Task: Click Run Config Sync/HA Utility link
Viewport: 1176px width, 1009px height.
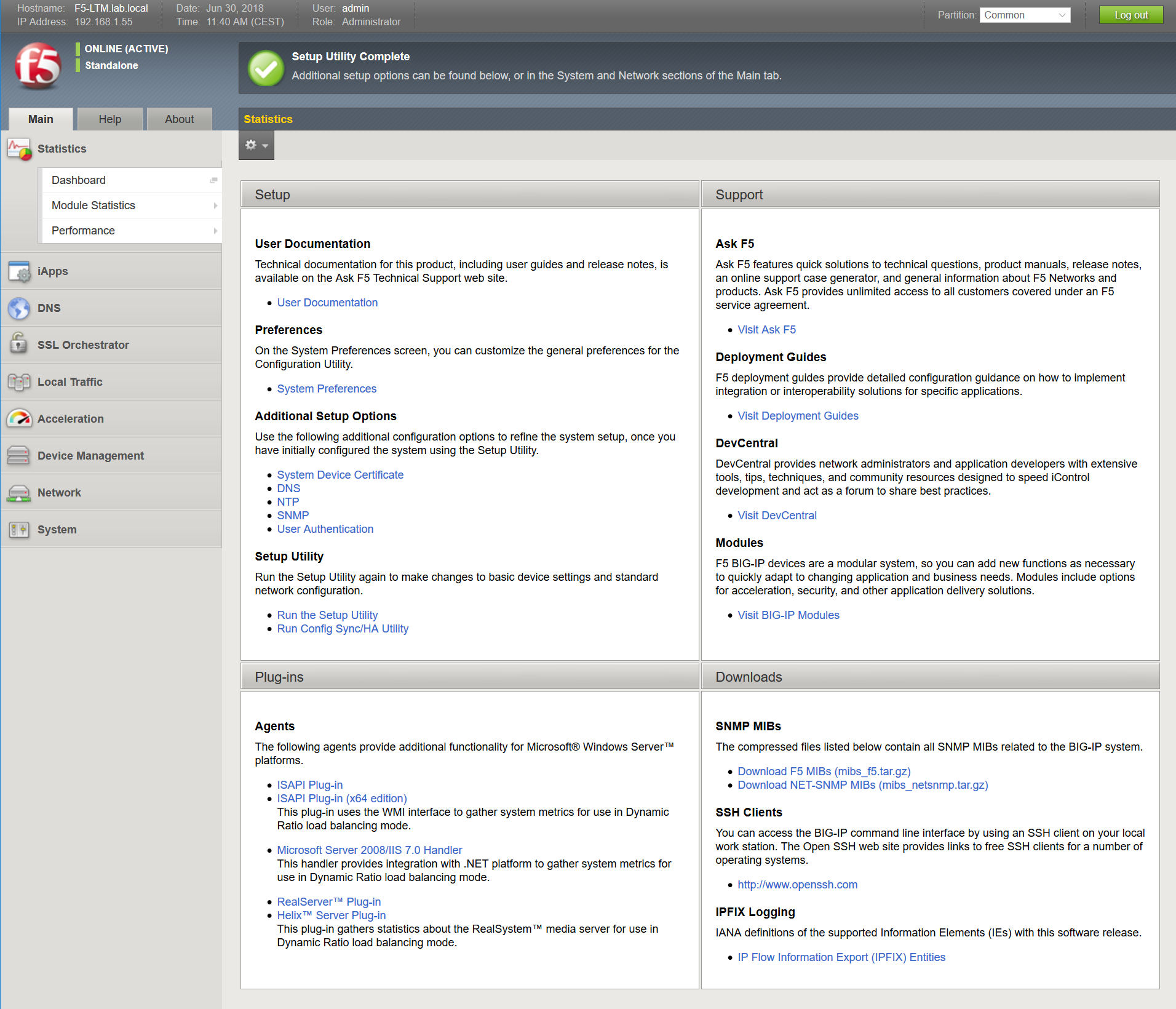Action: tap(343, 629)
